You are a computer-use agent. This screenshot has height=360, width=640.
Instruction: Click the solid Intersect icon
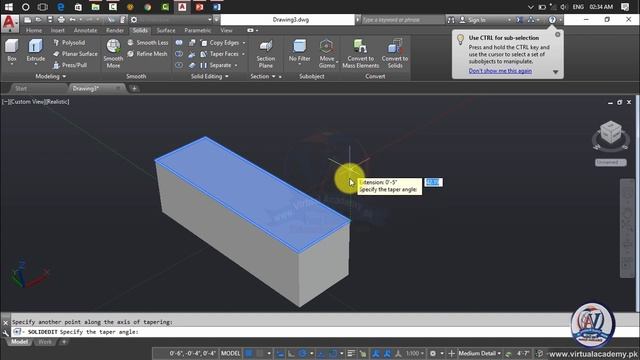(x=179, y=65)
